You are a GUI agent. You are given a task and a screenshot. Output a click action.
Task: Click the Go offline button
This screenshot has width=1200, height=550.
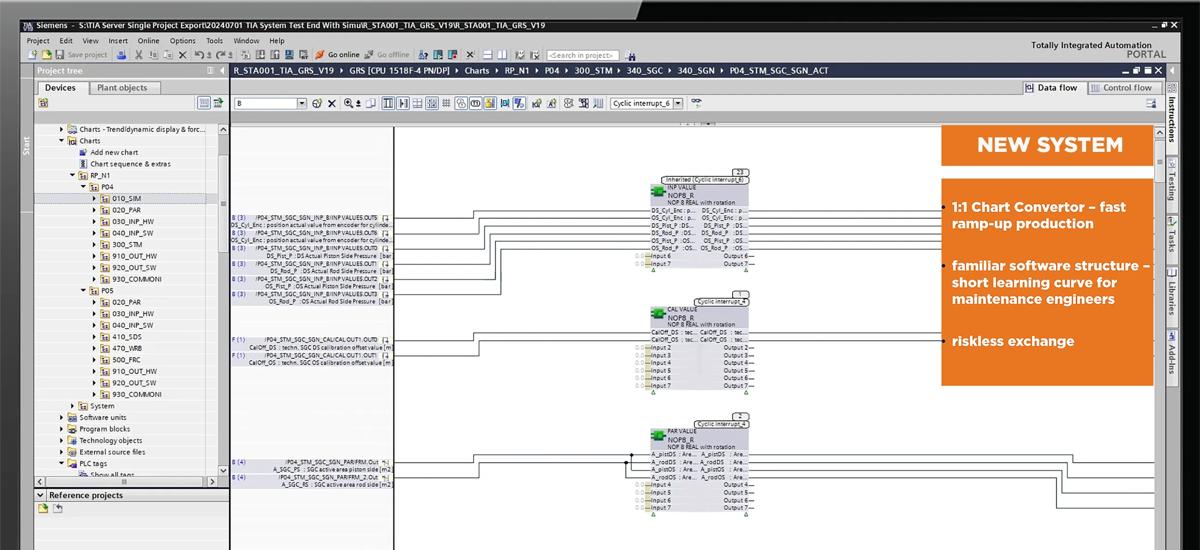[x=387, y=54]
